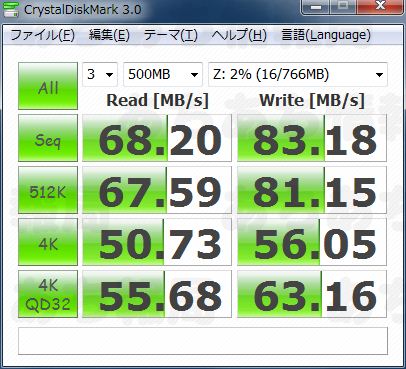406x369 pixels.
Task: Click the Seq write result 83.18
Action: click(312, 138)
